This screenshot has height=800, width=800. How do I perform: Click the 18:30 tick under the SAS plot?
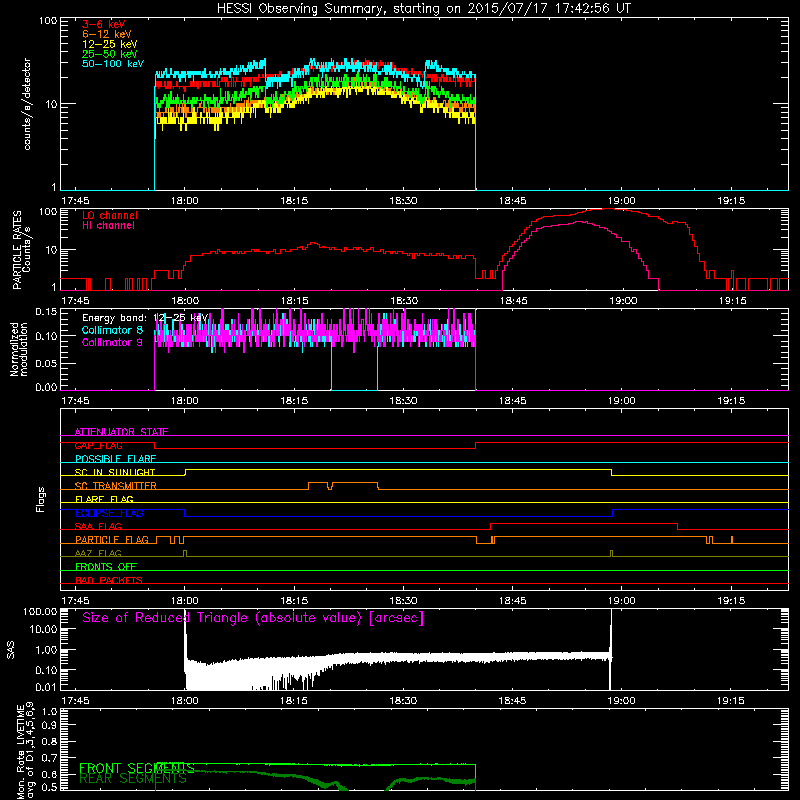click(403, 701)
